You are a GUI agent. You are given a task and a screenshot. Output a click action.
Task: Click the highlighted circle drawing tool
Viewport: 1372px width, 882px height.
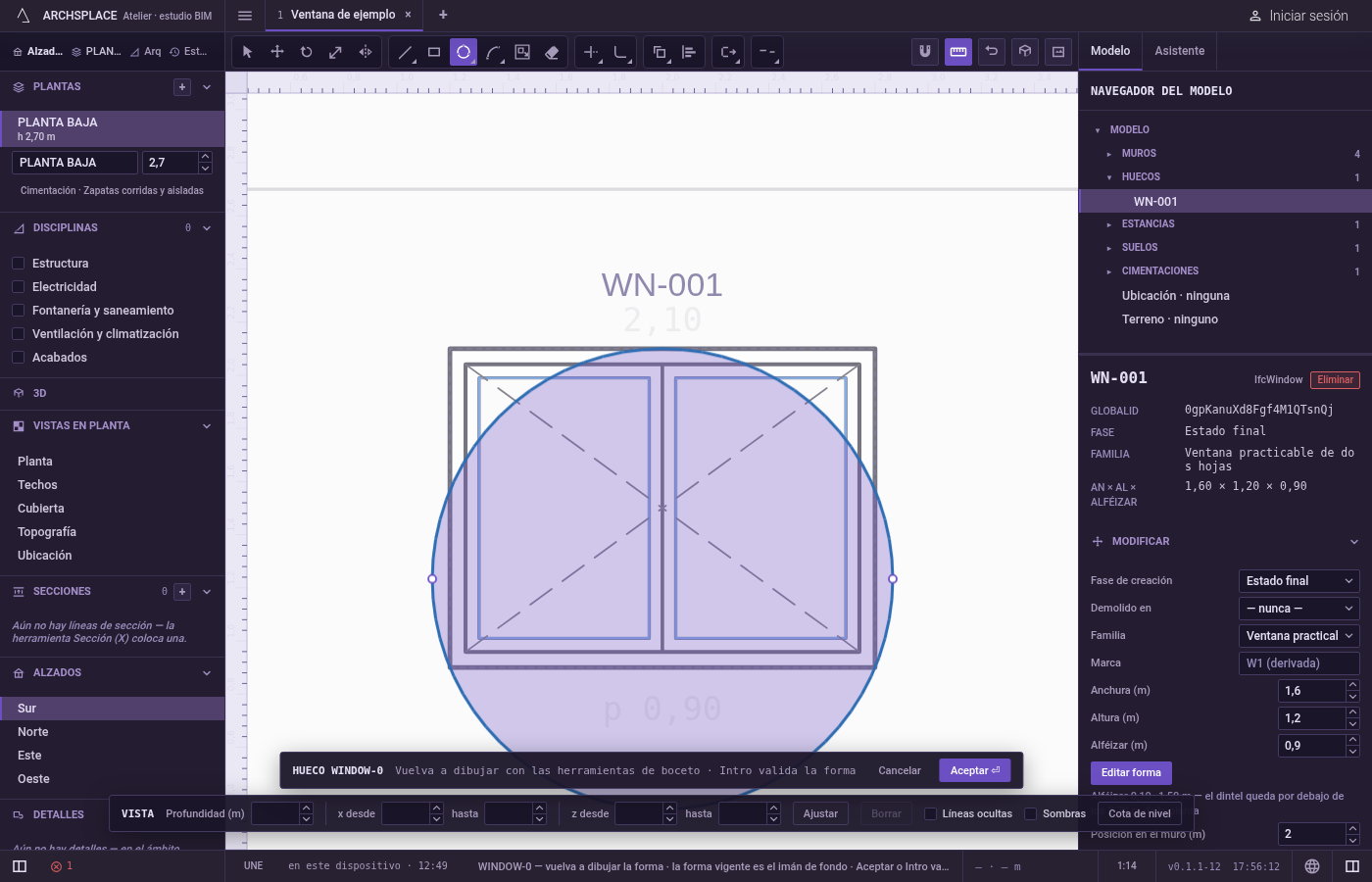point(464,52)
